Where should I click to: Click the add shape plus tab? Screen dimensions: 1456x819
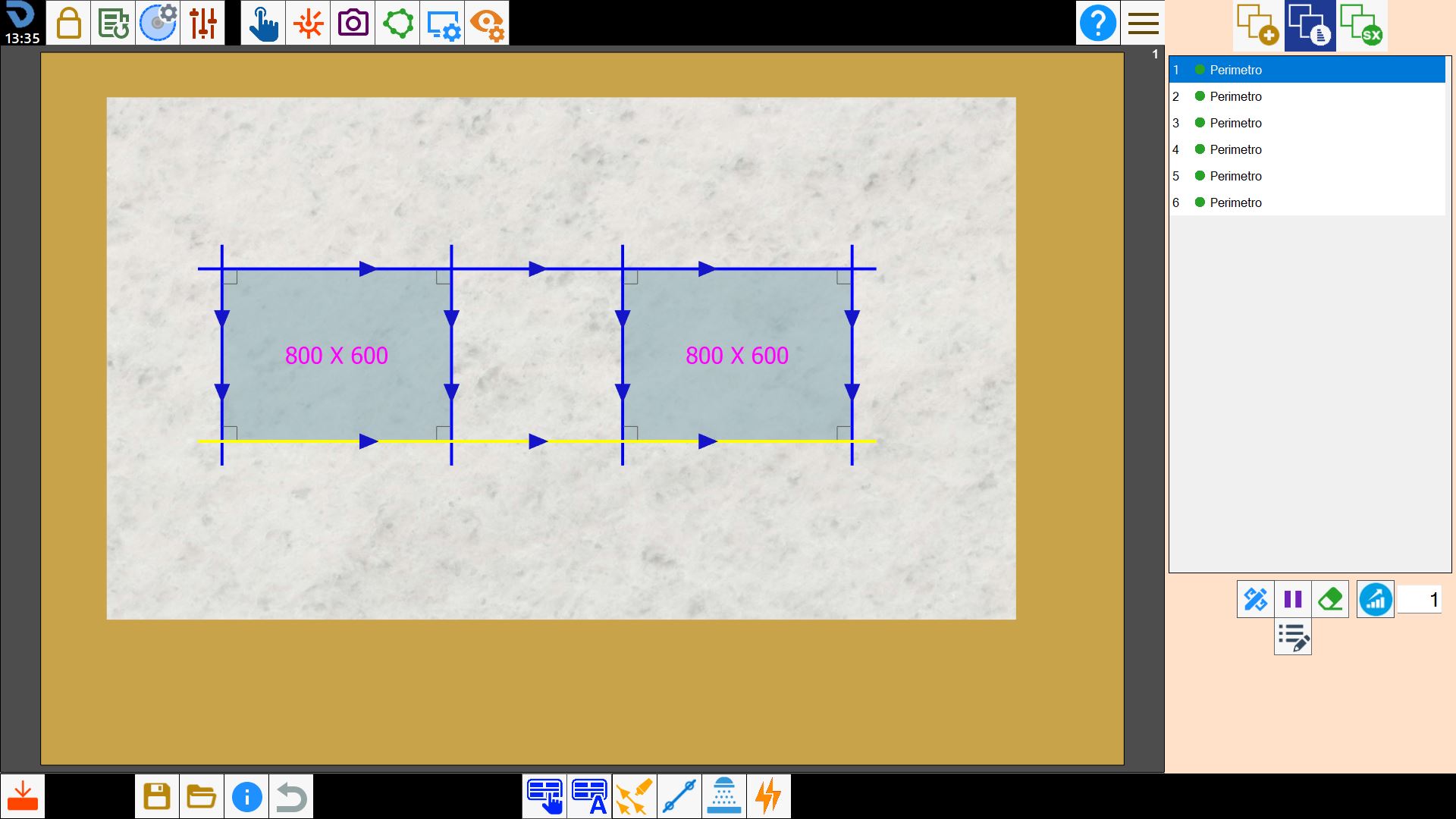click(x=1257, y=25)
